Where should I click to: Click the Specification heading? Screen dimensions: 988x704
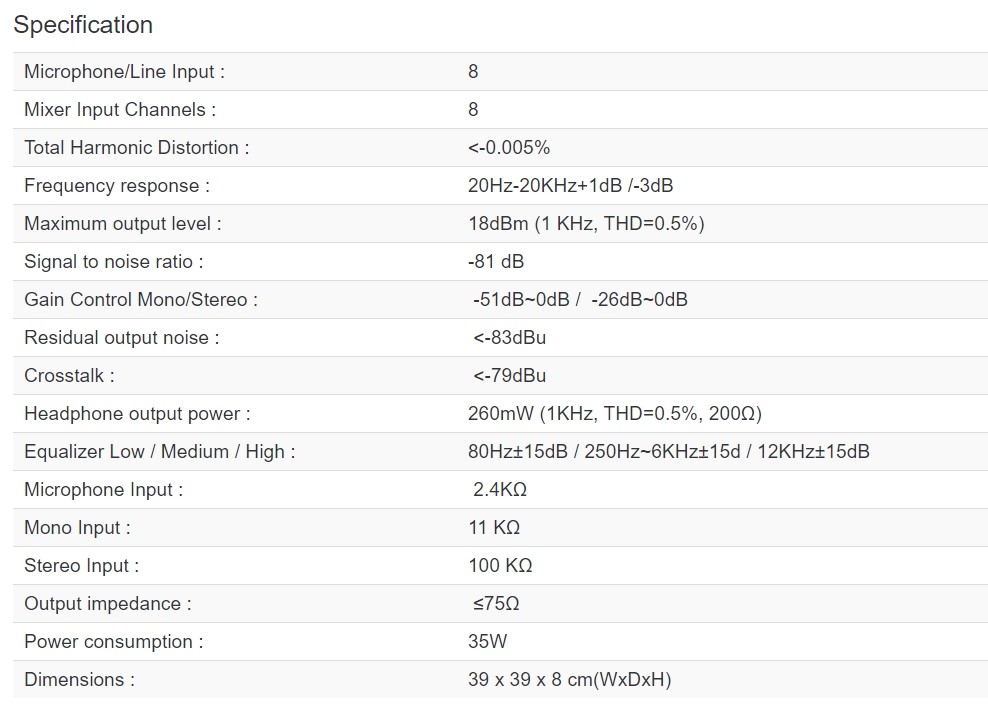click(83, 25)
